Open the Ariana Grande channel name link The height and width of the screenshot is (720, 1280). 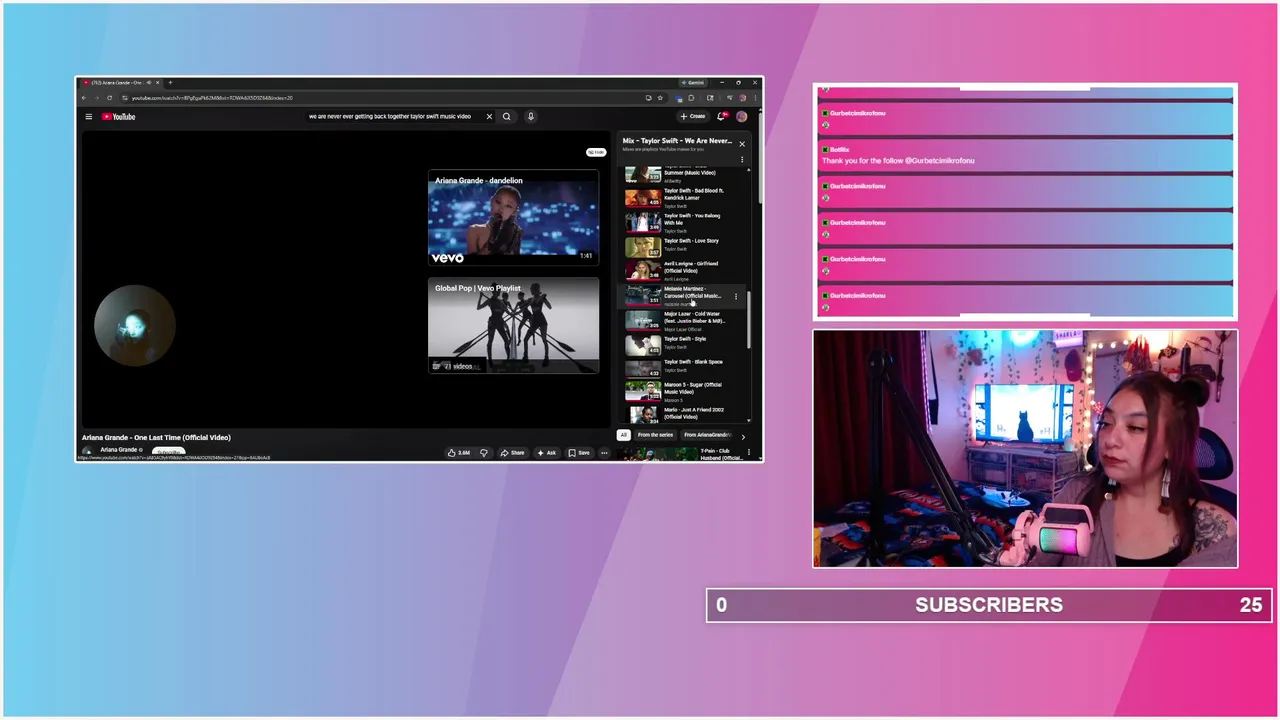tap(119, 450)
